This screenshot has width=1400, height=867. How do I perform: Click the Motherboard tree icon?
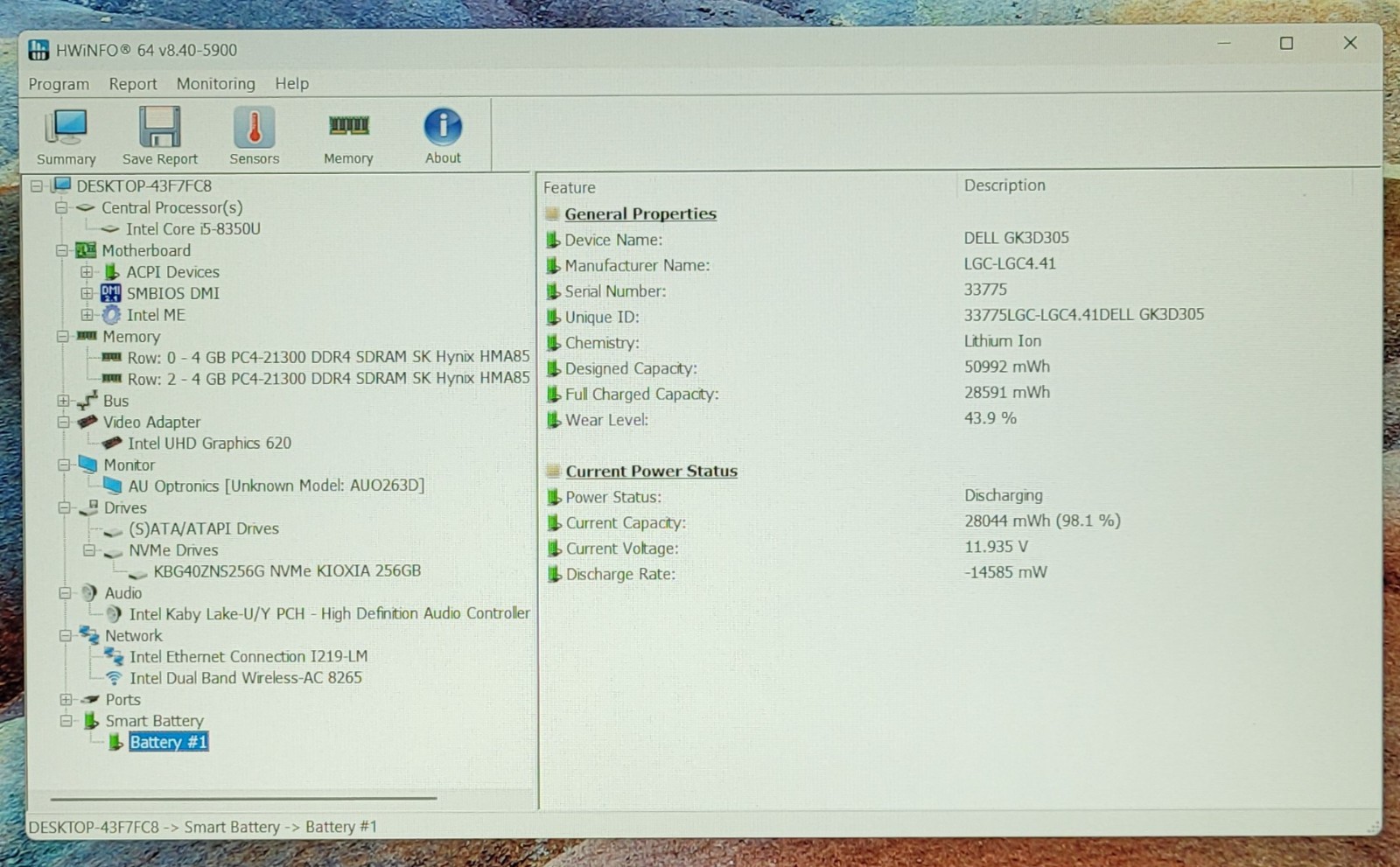pos(86,250)
